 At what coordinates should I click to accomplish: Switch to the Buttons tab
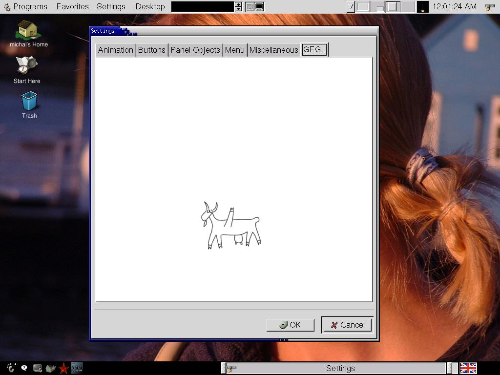click(x=152, y=50)
